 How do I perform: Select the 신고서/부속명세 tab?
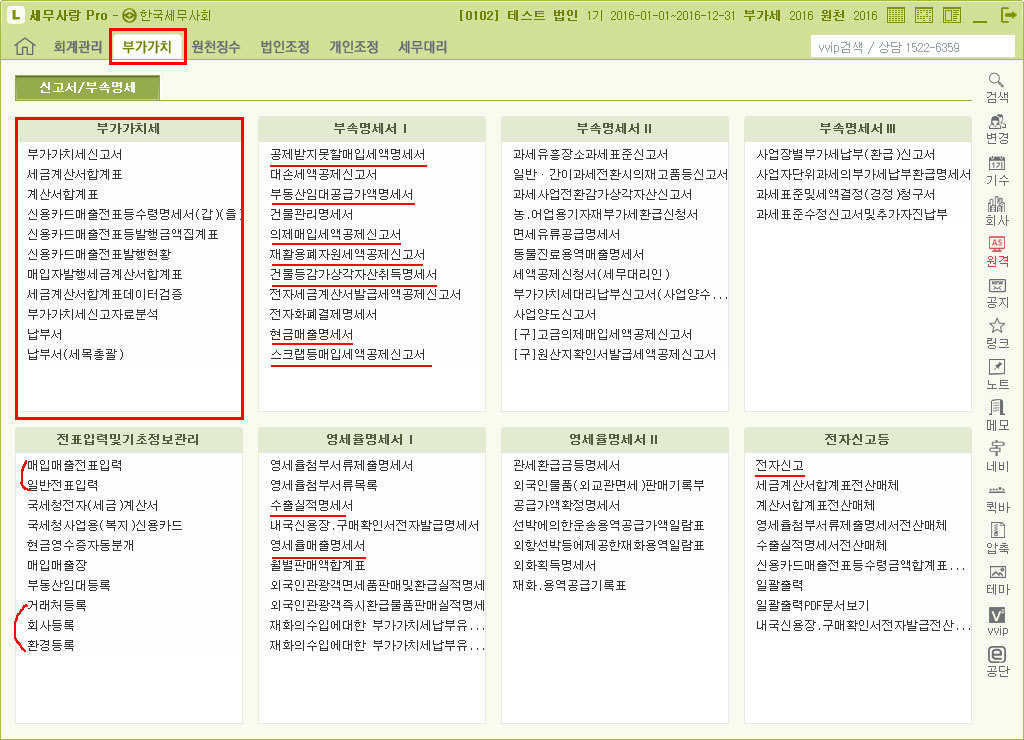tap(87, 88)
